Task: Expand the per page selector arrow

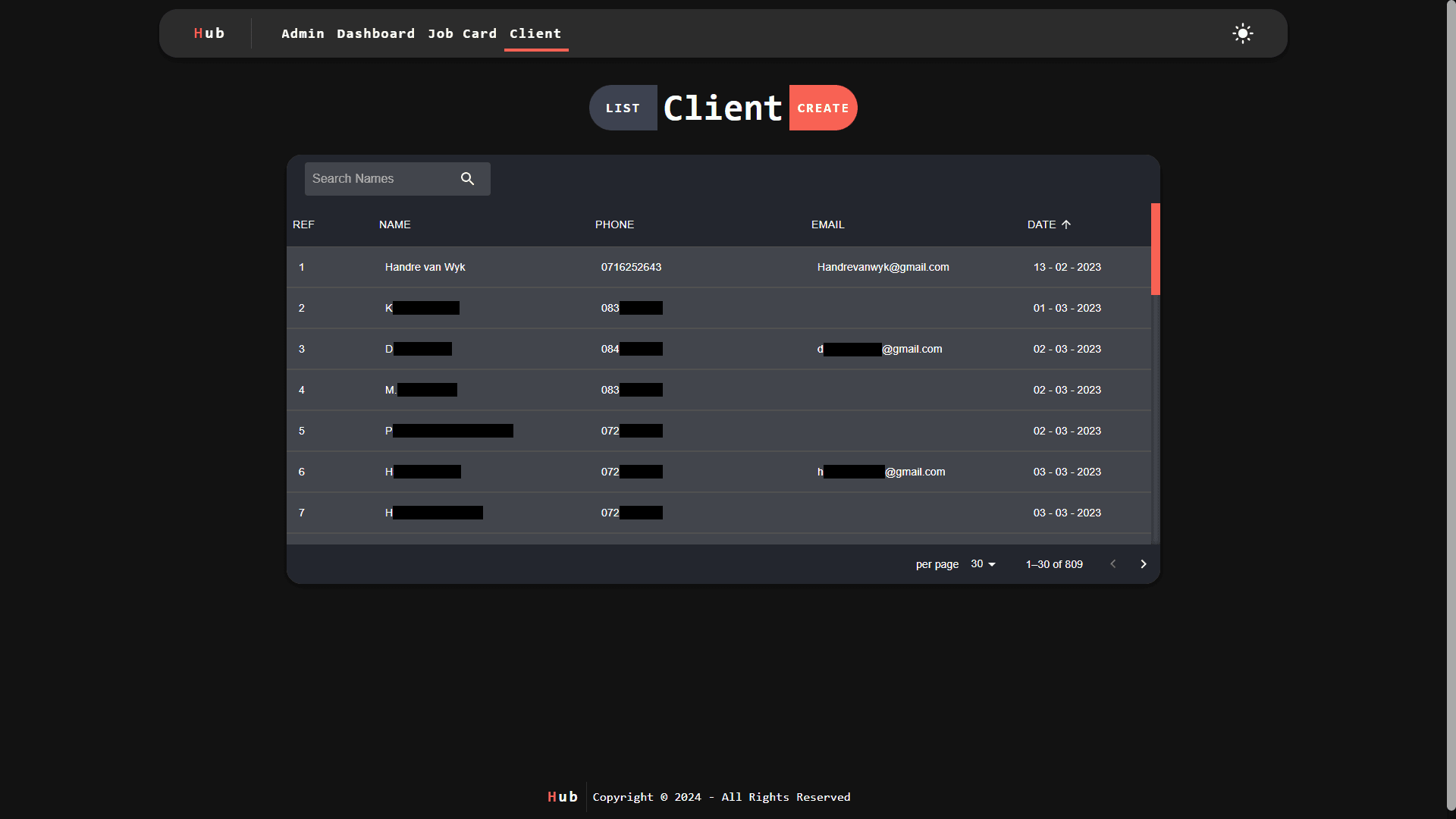Action: [x=991, y=564]
